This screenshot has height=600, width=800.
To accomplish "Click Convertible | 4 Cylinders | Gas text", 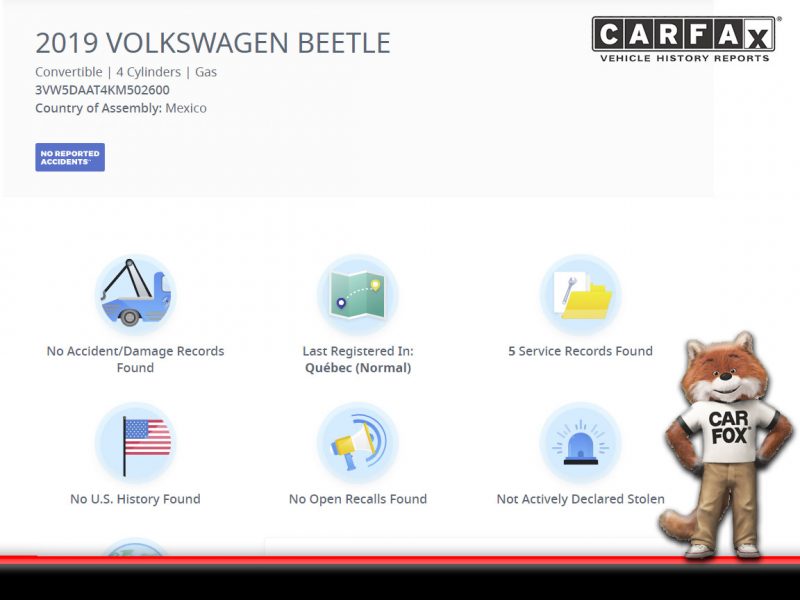I will [126, 72].
